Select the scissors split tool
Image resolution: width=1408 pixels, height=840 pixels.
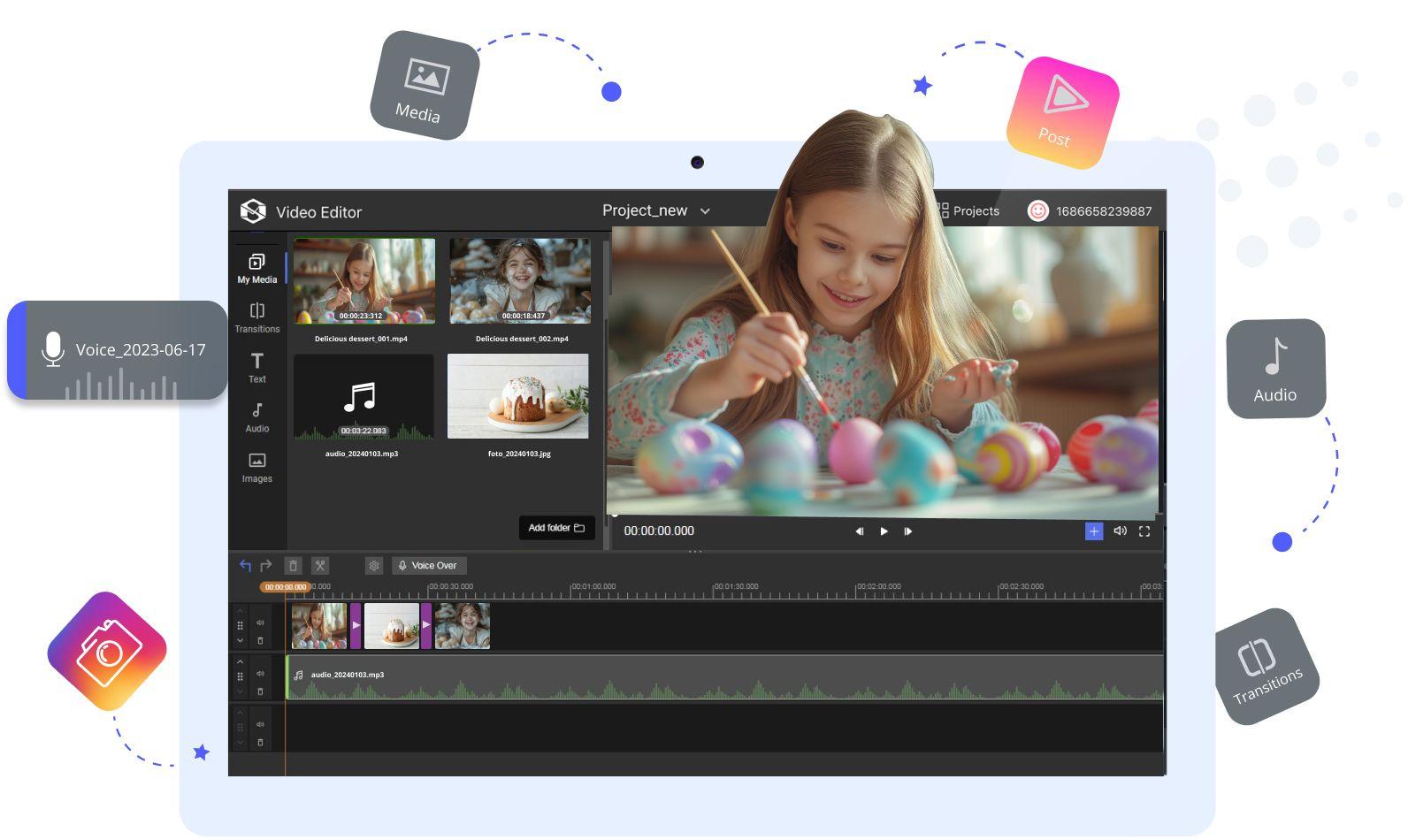coord(320,566)
